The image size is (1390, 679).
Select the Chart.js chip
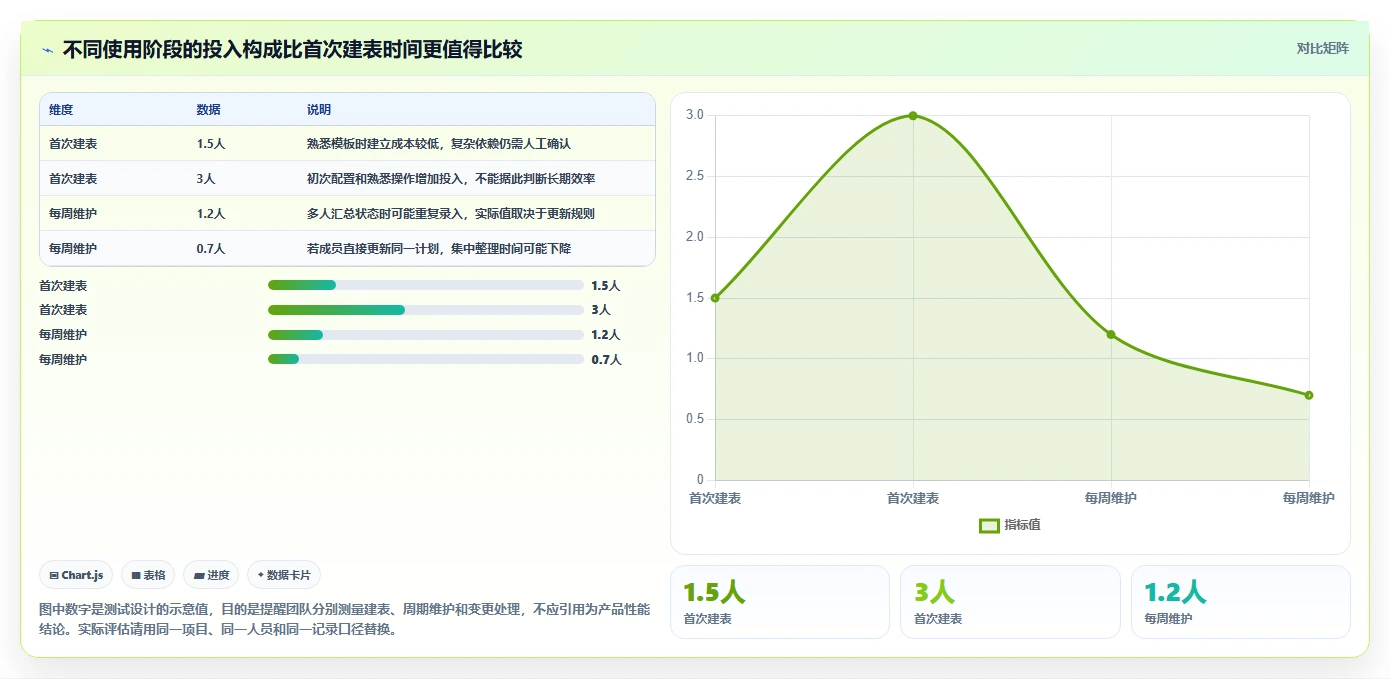(77, 575)
